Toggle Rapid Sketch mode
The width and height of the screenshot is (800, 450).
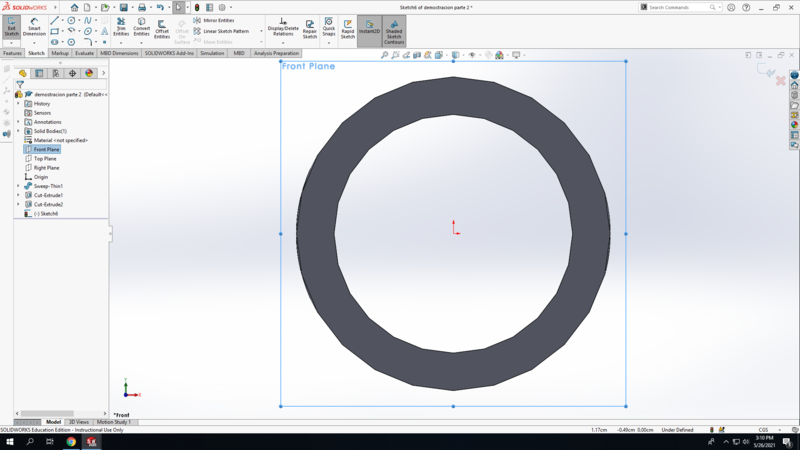pos(347,29)
